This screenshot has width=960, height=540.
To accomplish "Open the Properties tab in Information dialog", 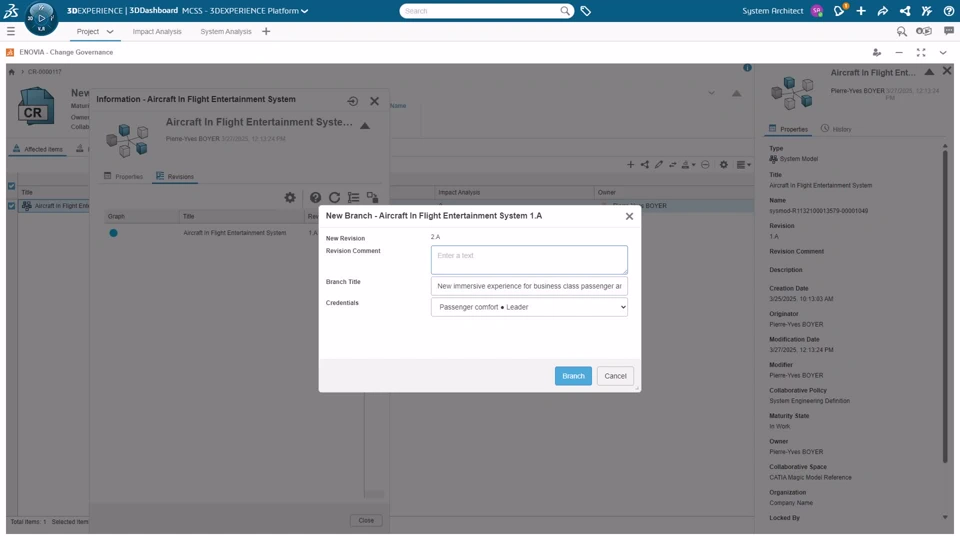I will [x=123, y=176].
